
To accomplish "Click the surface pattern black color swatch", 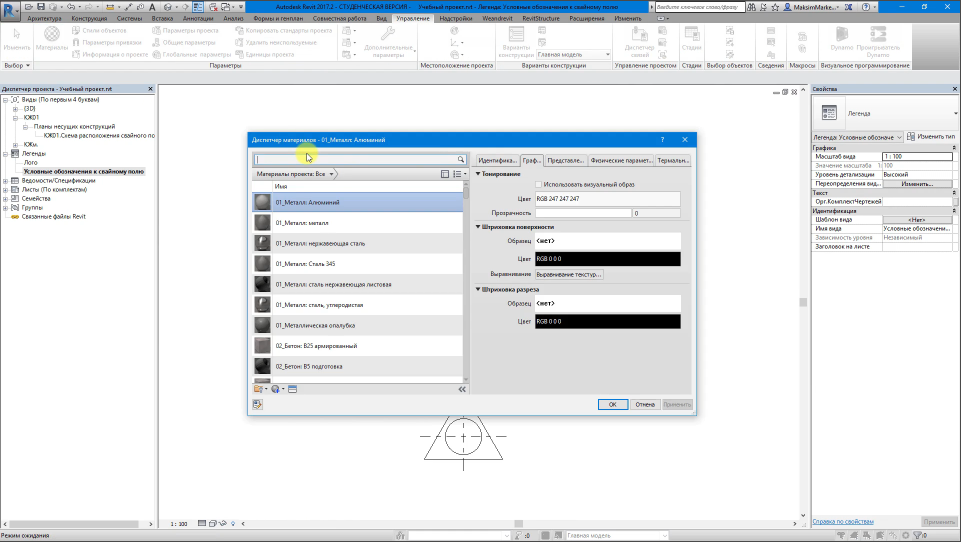I will (x=607, y=259).
